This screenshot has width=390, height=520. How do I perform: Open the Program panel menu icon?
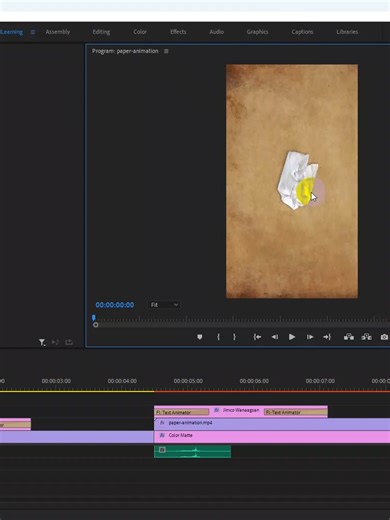[x=166, y=51]
